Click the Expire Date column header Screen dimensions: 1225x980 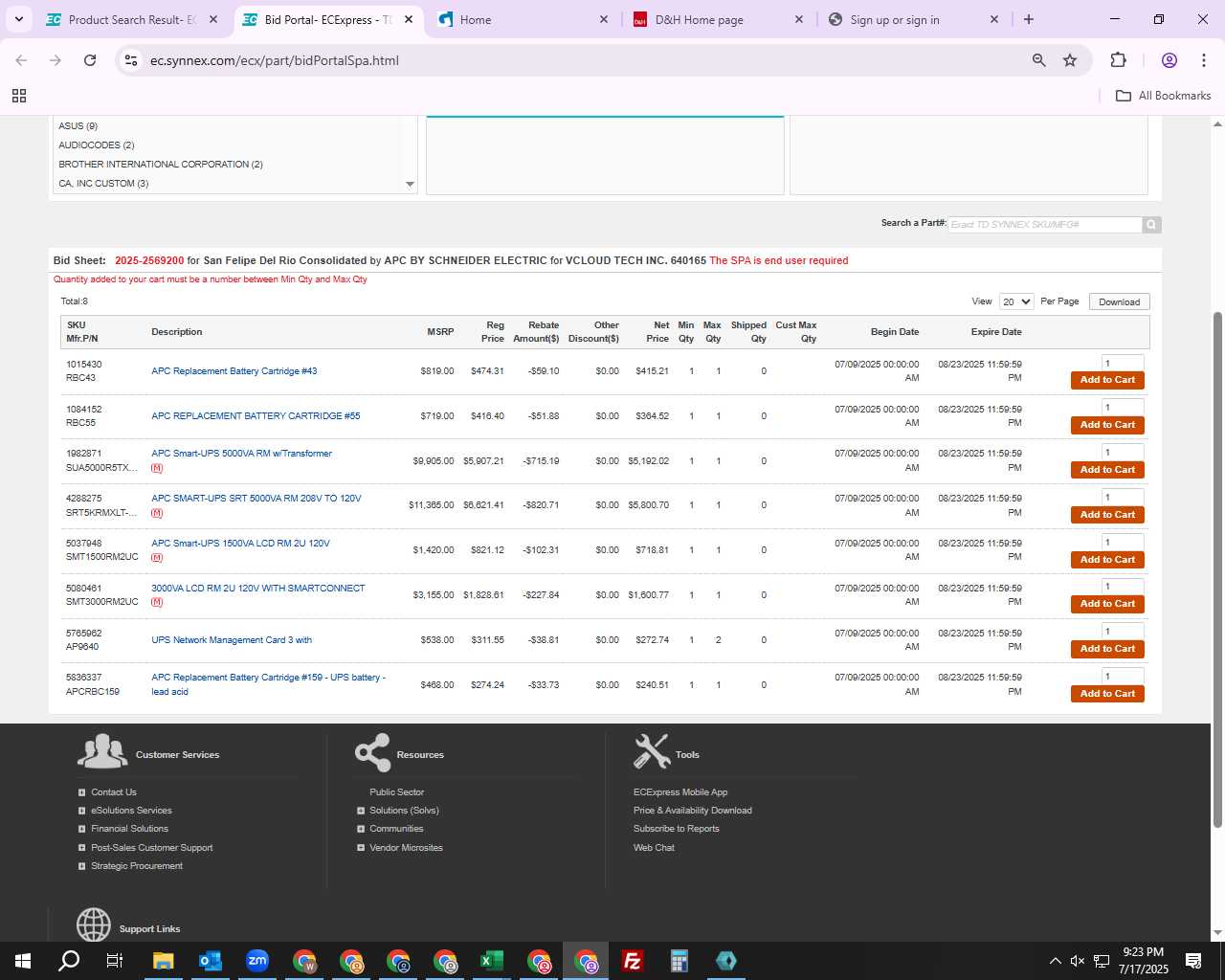coord(996,332)
